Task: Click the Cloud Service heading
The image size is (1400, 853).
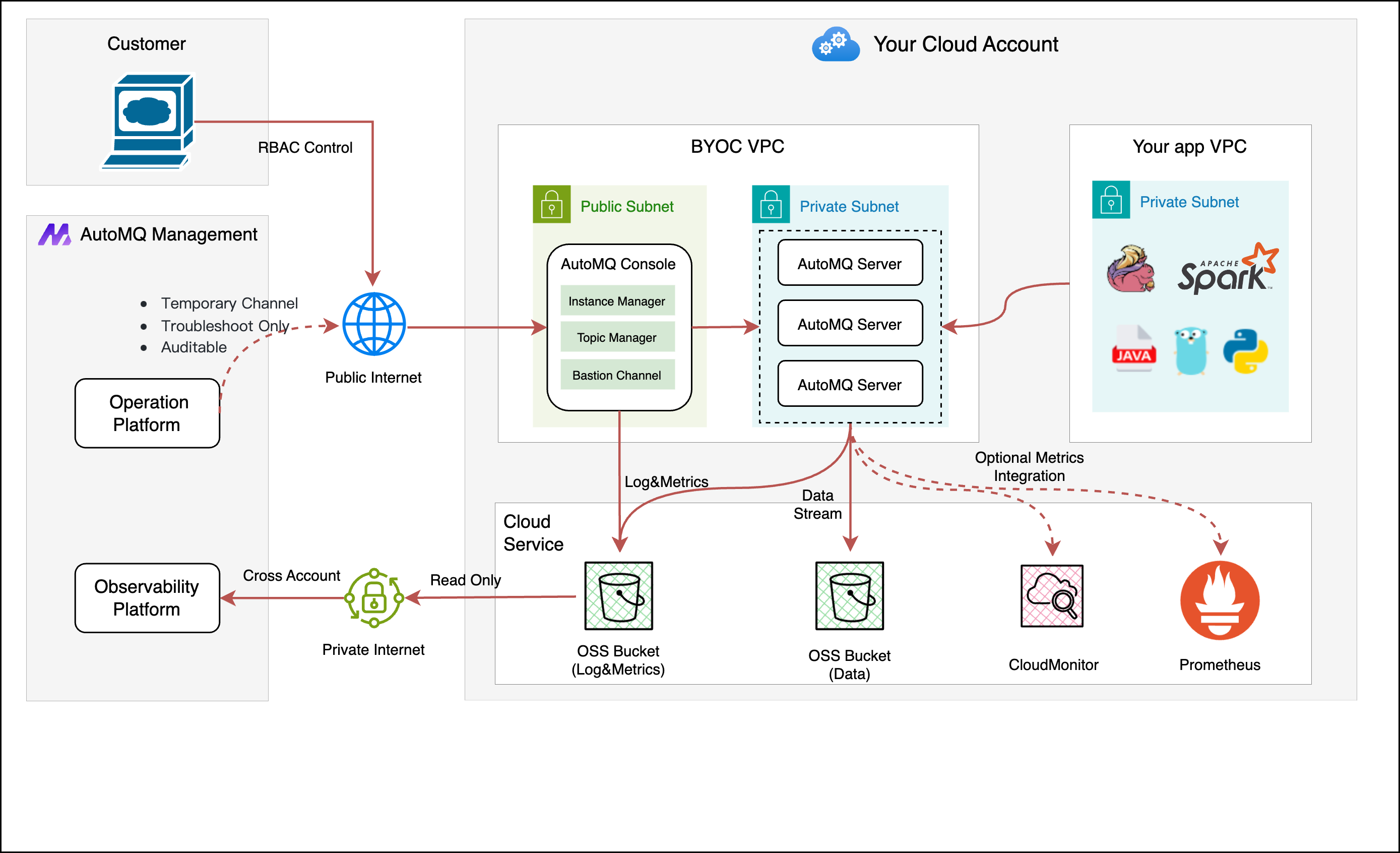Action: point(533,533)
